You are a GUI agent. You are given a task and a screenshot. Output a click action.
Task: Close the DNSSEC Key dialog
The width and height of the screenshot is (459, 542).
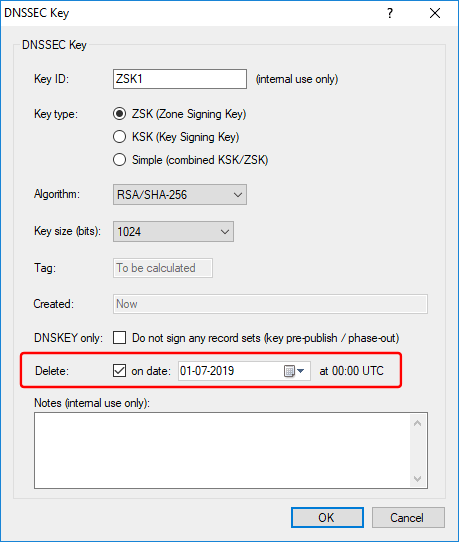tap(435, 13)
